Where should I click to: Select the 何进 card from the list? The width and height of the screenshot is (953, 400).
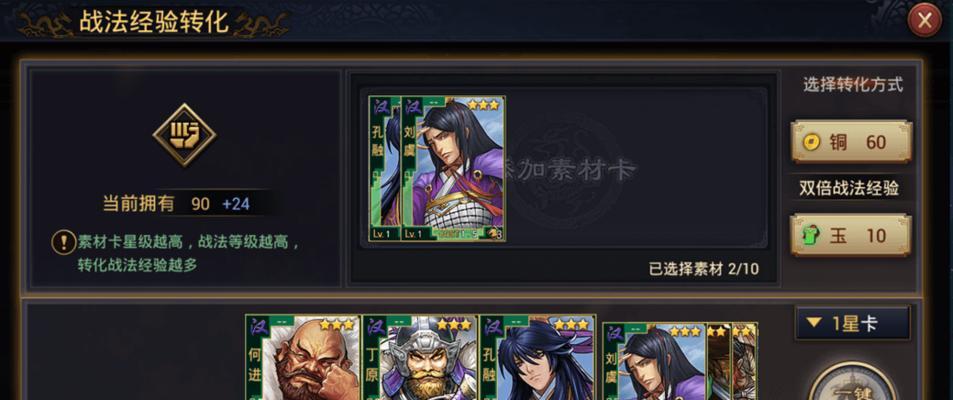click(303, 357)
